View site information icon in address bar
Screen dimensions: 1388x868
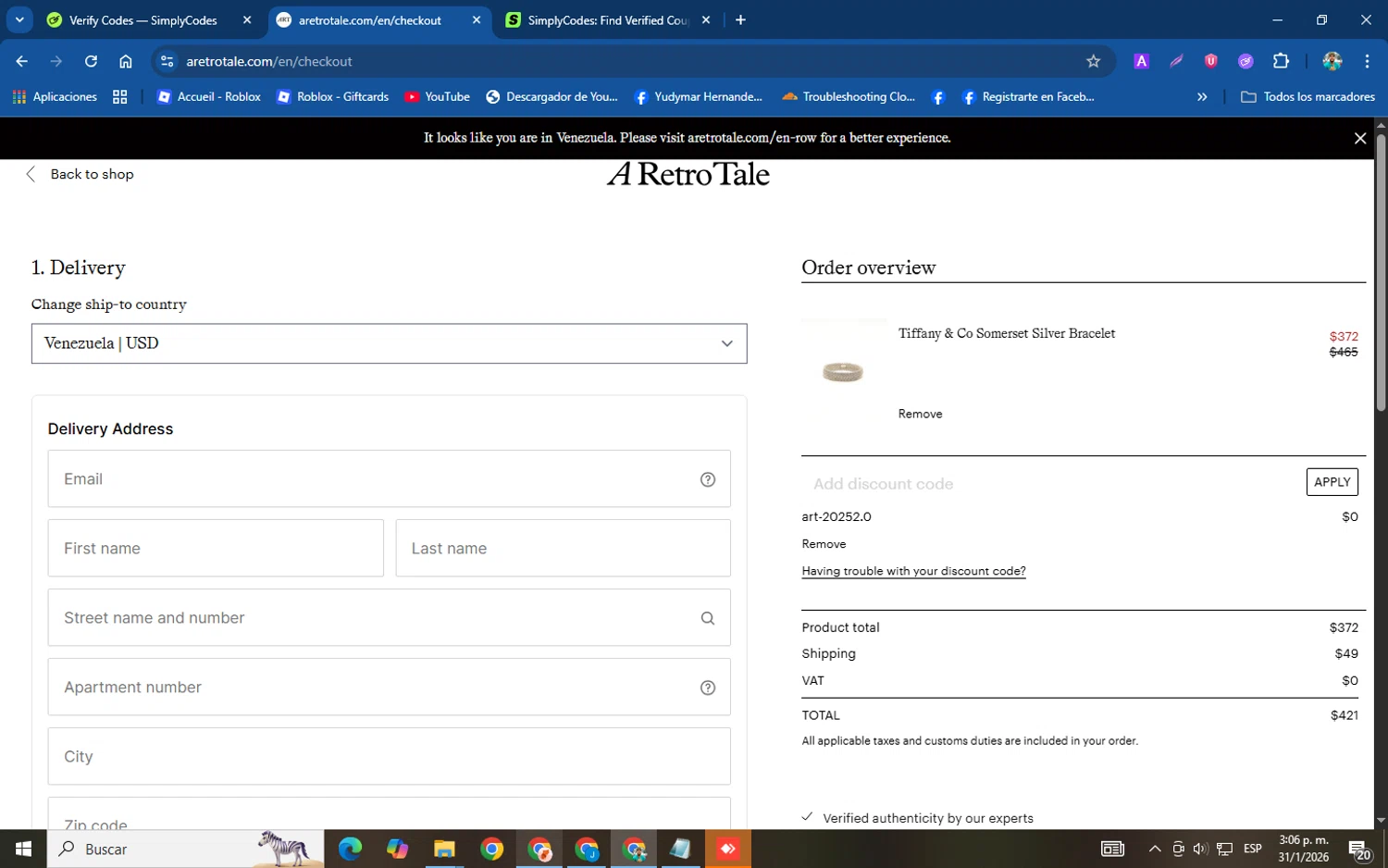pos(167,61)
